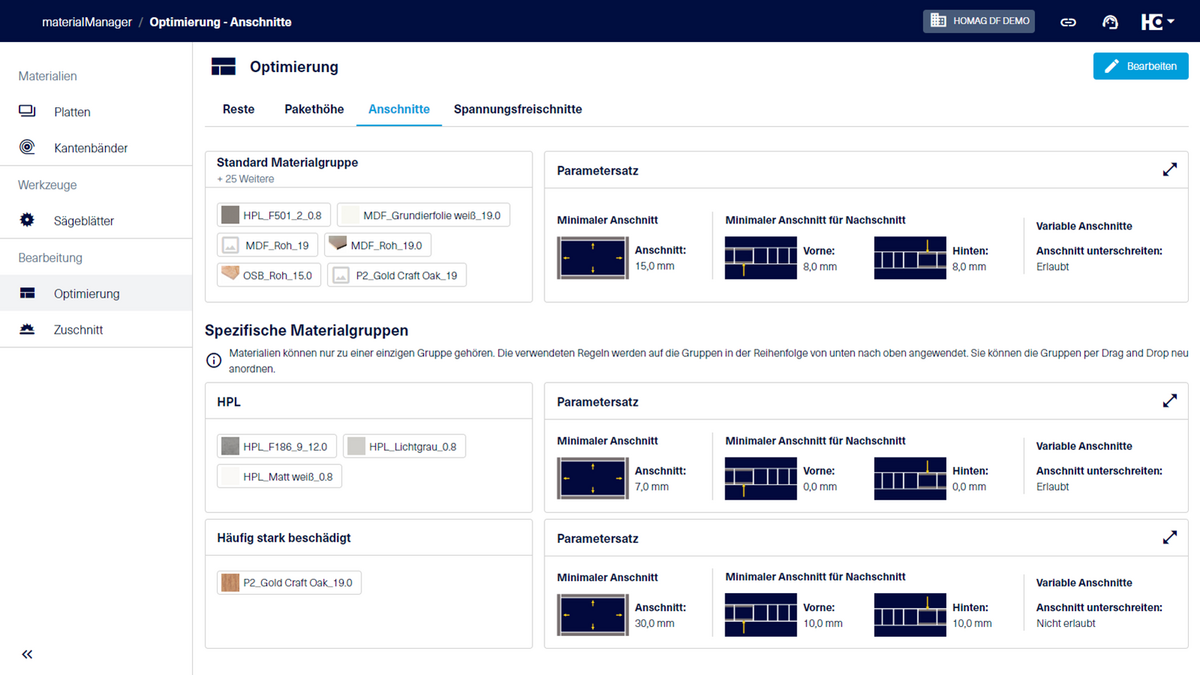Screen dimensions: 1200x675
Task: Expand the Standard Materialgruppe Parametersatz panel
Action: 1169,169
